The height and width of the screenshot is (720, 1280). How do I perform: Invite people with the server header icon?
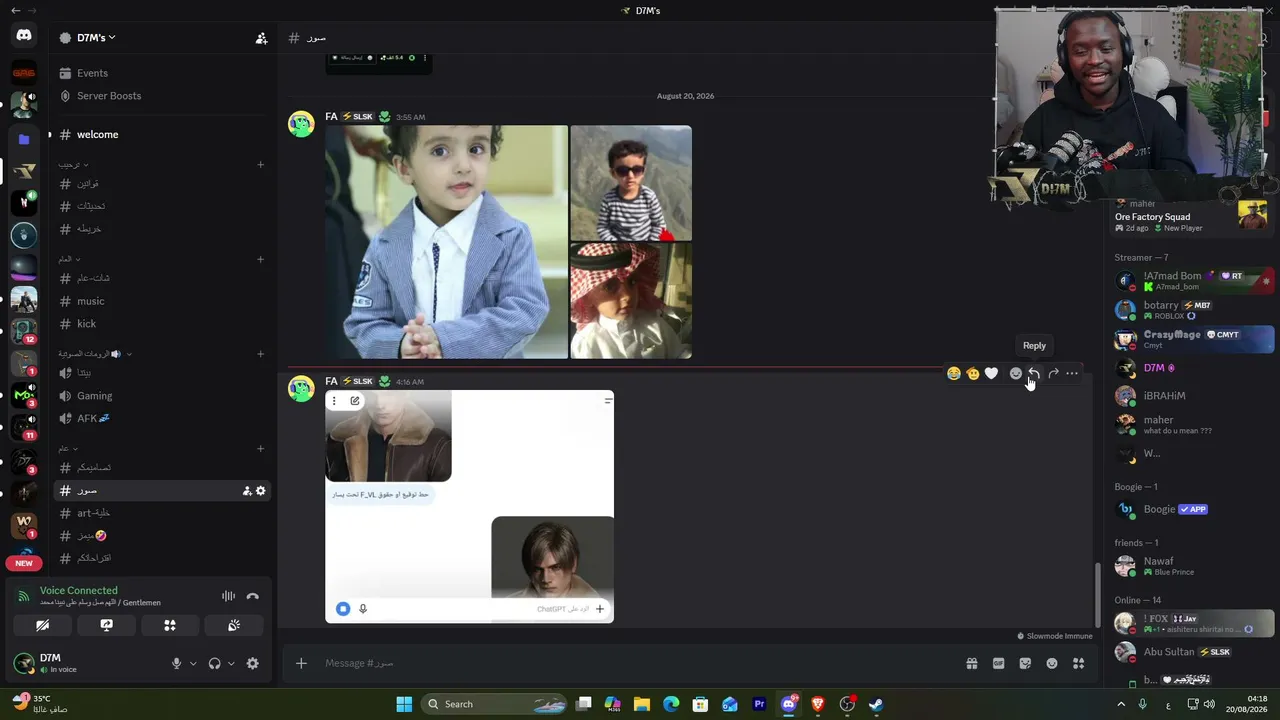261,38
